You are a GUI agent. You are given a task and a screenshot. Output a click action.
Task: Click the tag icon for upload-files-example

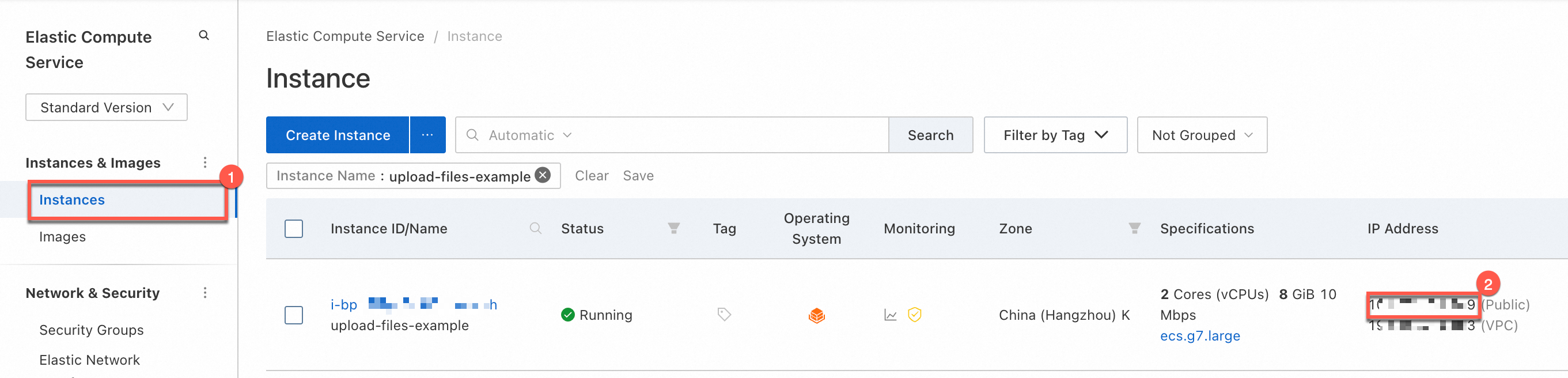click(724, 315)
